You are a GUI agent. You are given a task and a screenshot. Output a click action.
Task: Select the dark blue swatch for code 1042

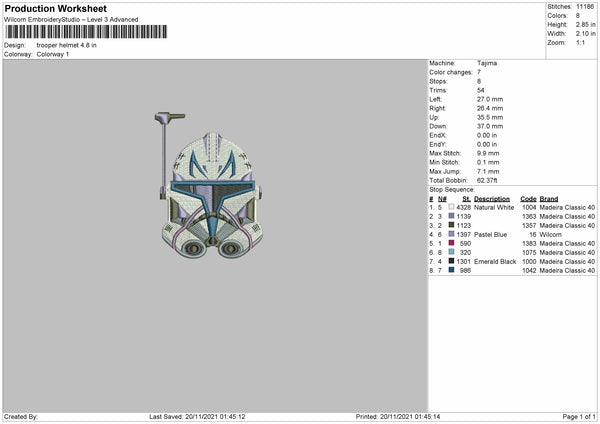(452, 270)
